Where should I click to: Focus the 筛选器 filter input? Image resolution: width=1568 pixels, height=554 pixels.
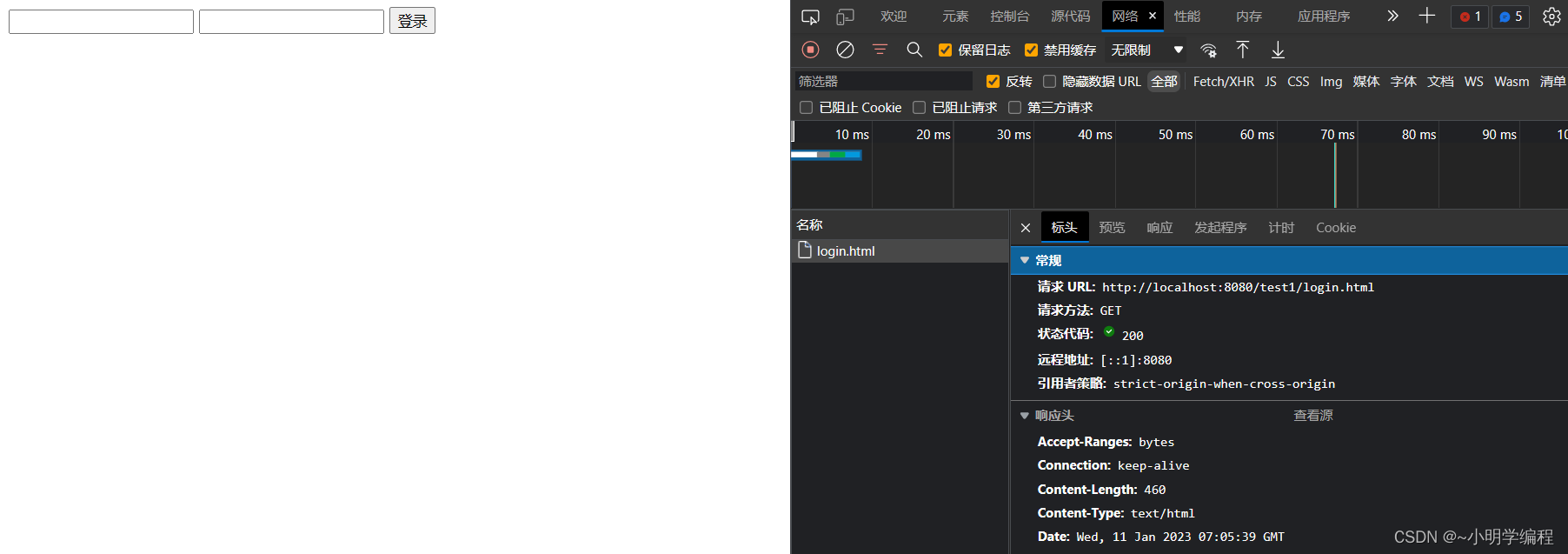pos(883,81)
